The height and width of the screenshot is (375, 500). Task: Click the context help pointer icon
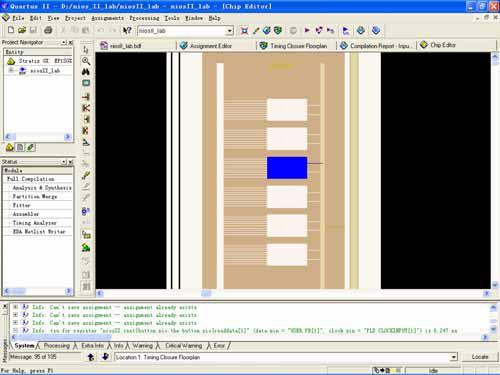pyautogui.click(x=127, y=30)
